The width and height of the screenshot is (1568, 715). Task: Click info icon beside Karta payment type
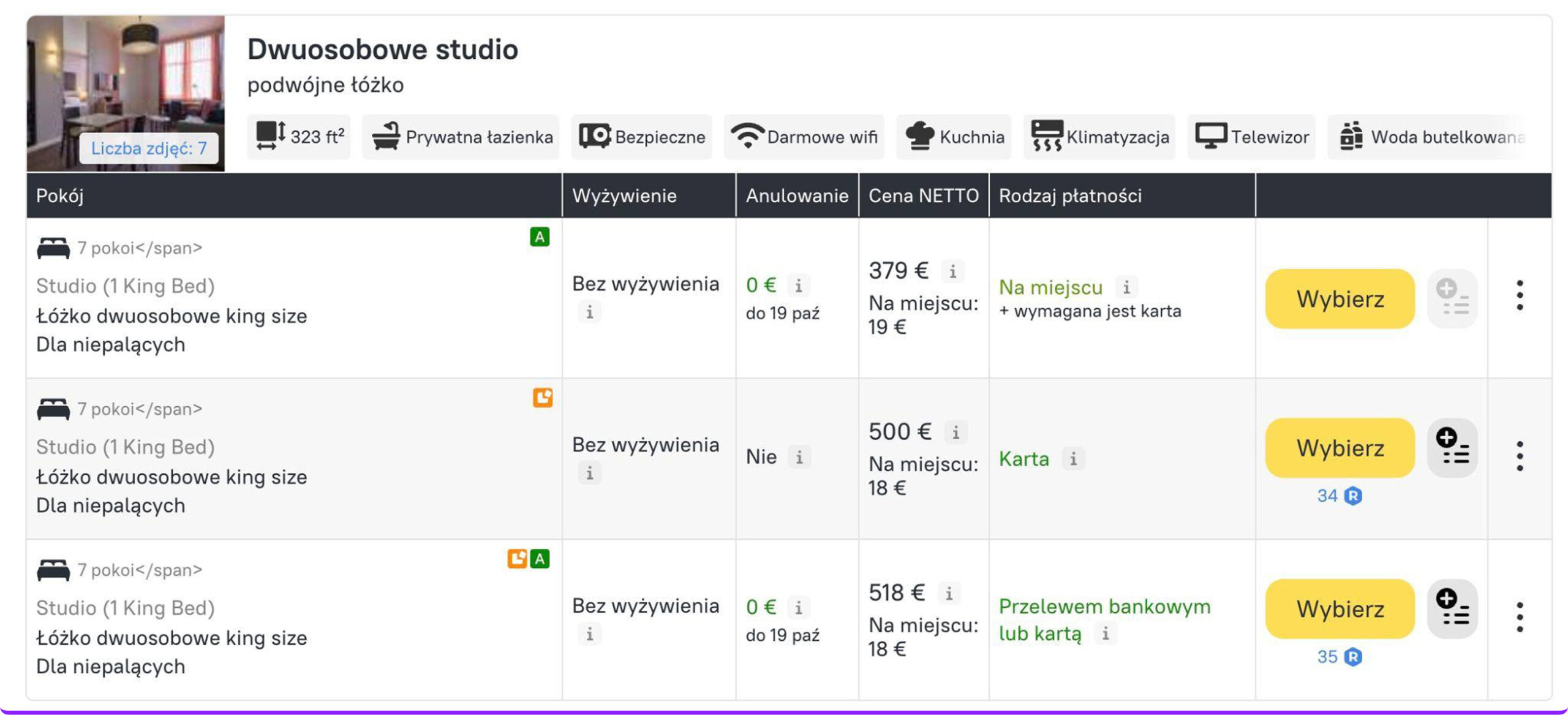[x=1073, y=459]
